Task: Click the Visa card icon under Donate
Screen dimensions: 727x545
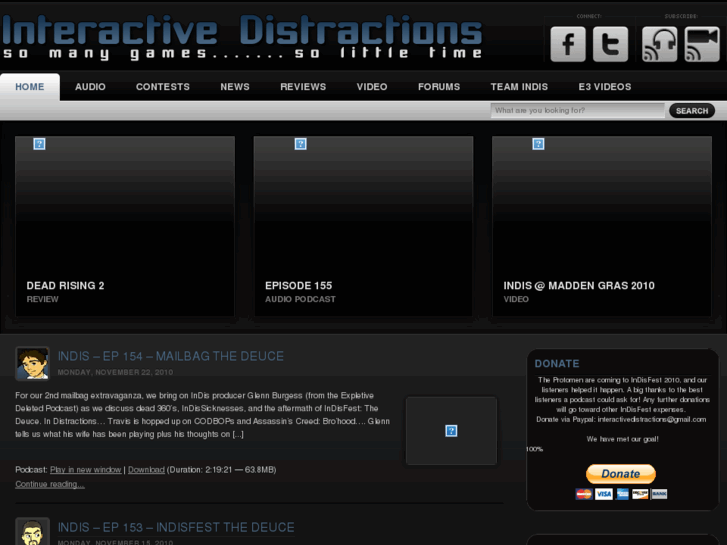Action: coord(604,494)
